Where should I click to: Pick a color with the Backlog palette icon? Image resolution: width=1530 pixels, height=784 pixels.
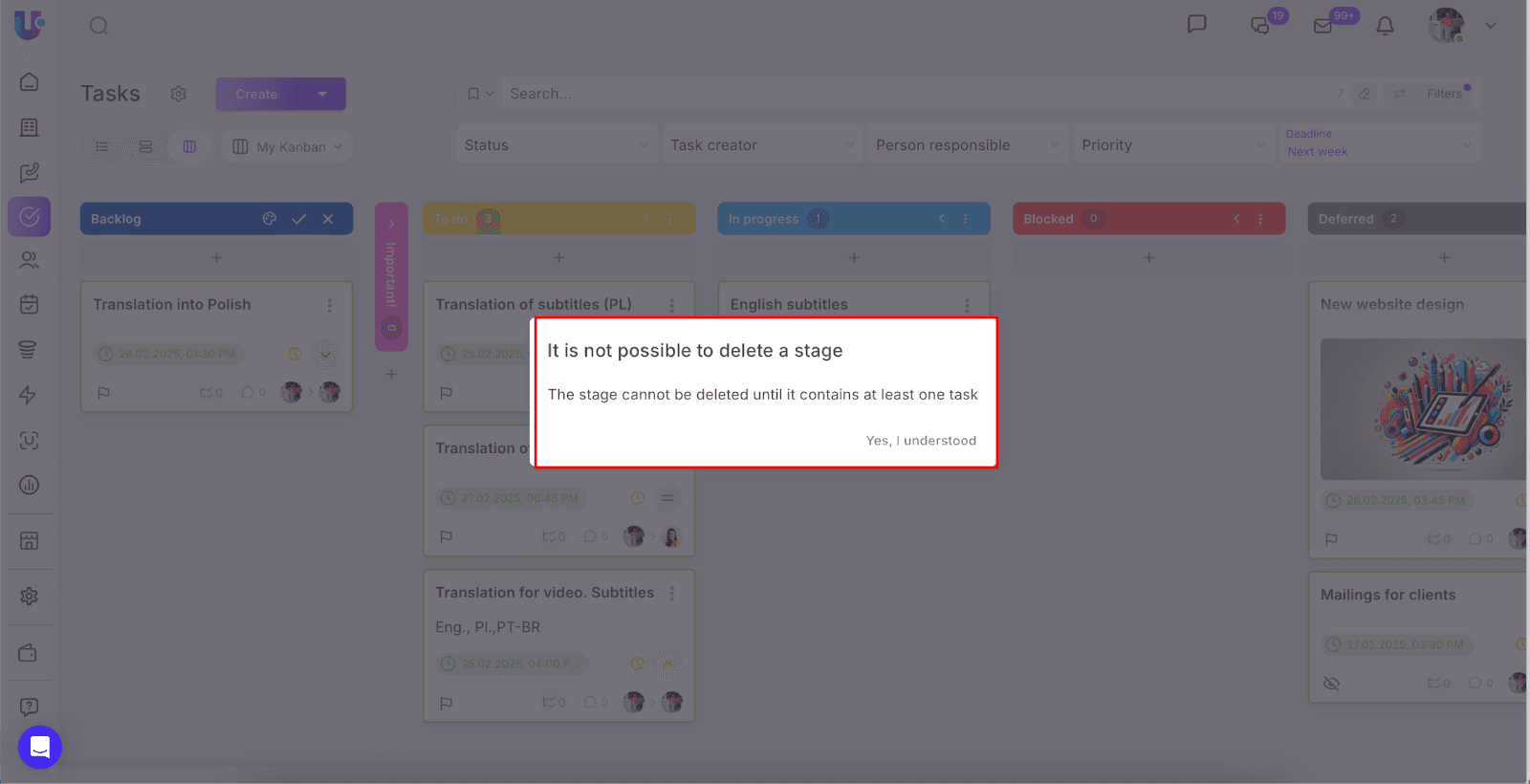coord(270,219)
